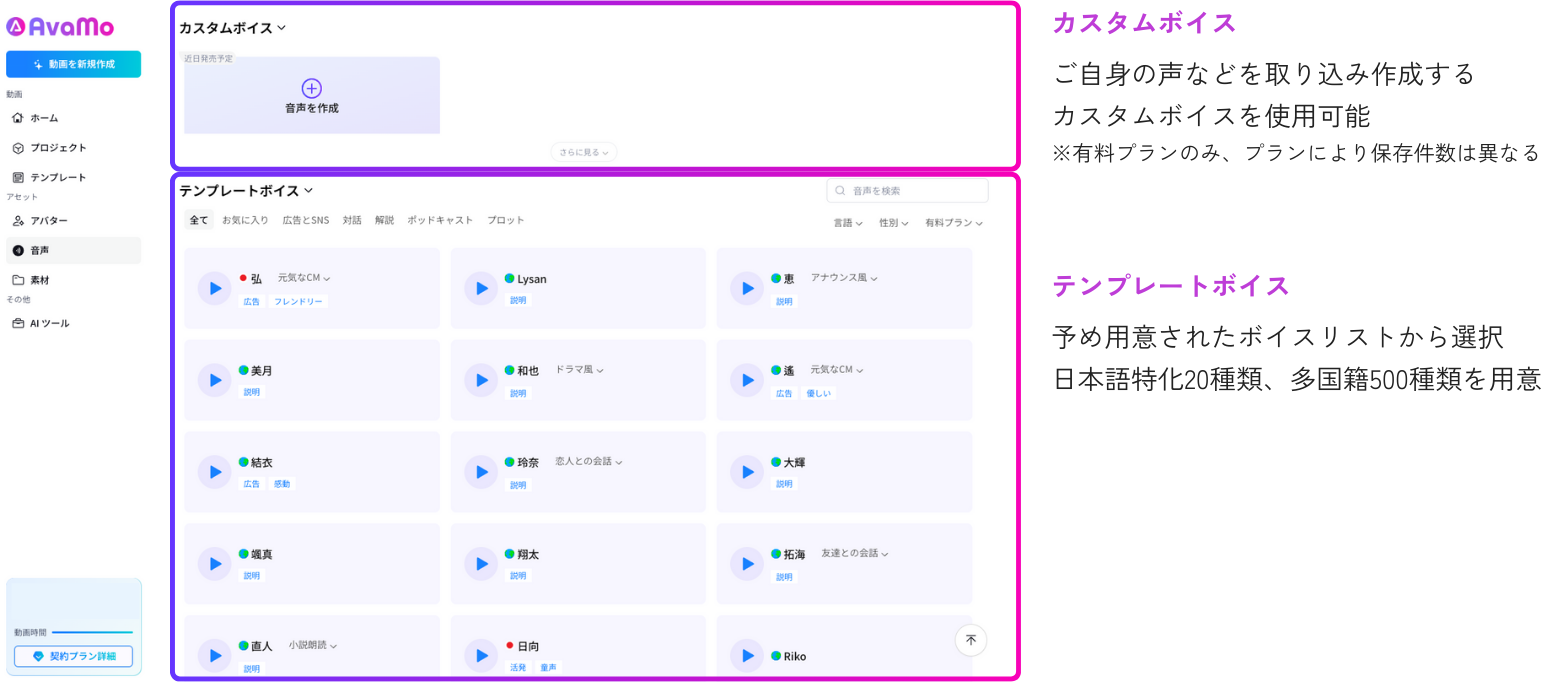
Task: Open the 性別 filter dropdown
Action: [894, 223]
